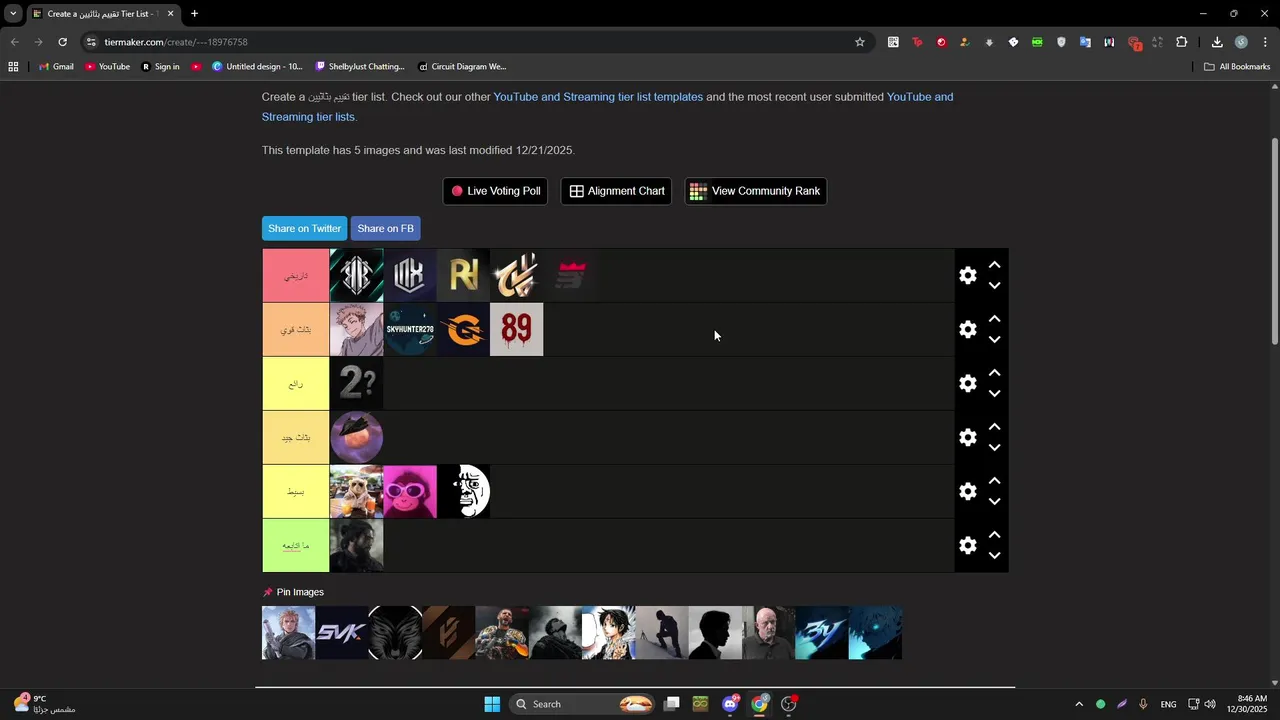Click the microphone icon in system tray
Screen dimensions: 1280x720
(x=1143, y=704)
